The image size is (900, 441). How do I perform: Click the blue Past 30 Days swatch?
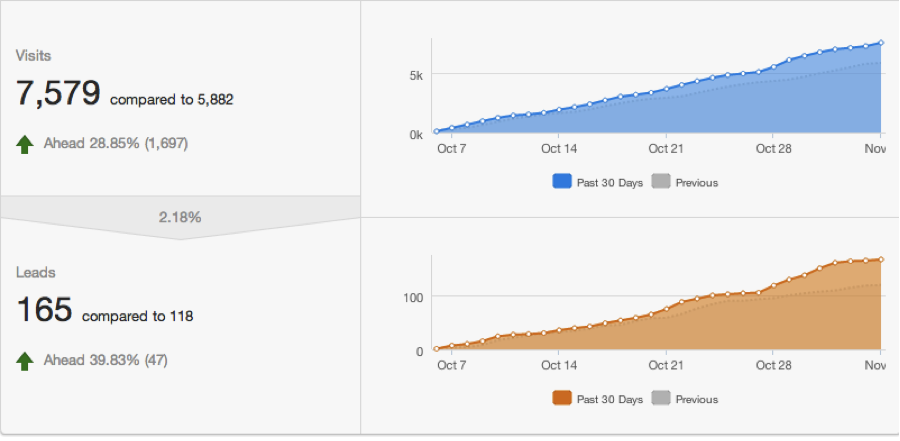coord(562,183)
